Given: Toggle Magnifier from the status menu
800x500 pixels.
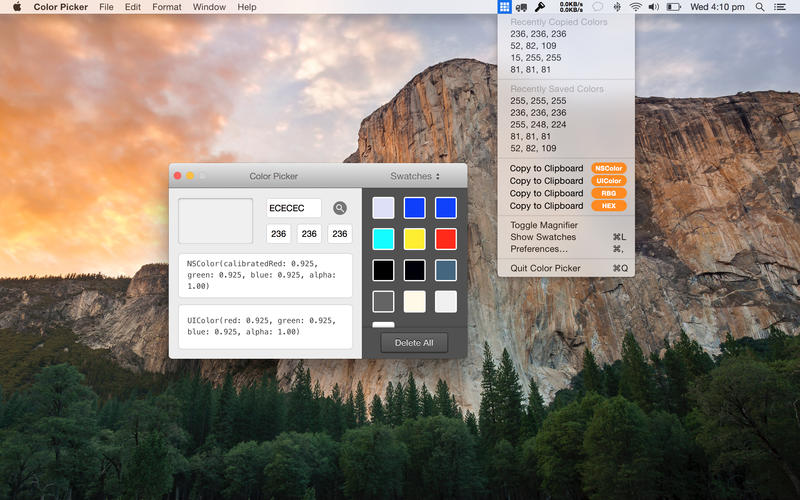Looking at the screenshot, I should pyautogui.click(x=544, y=225).
